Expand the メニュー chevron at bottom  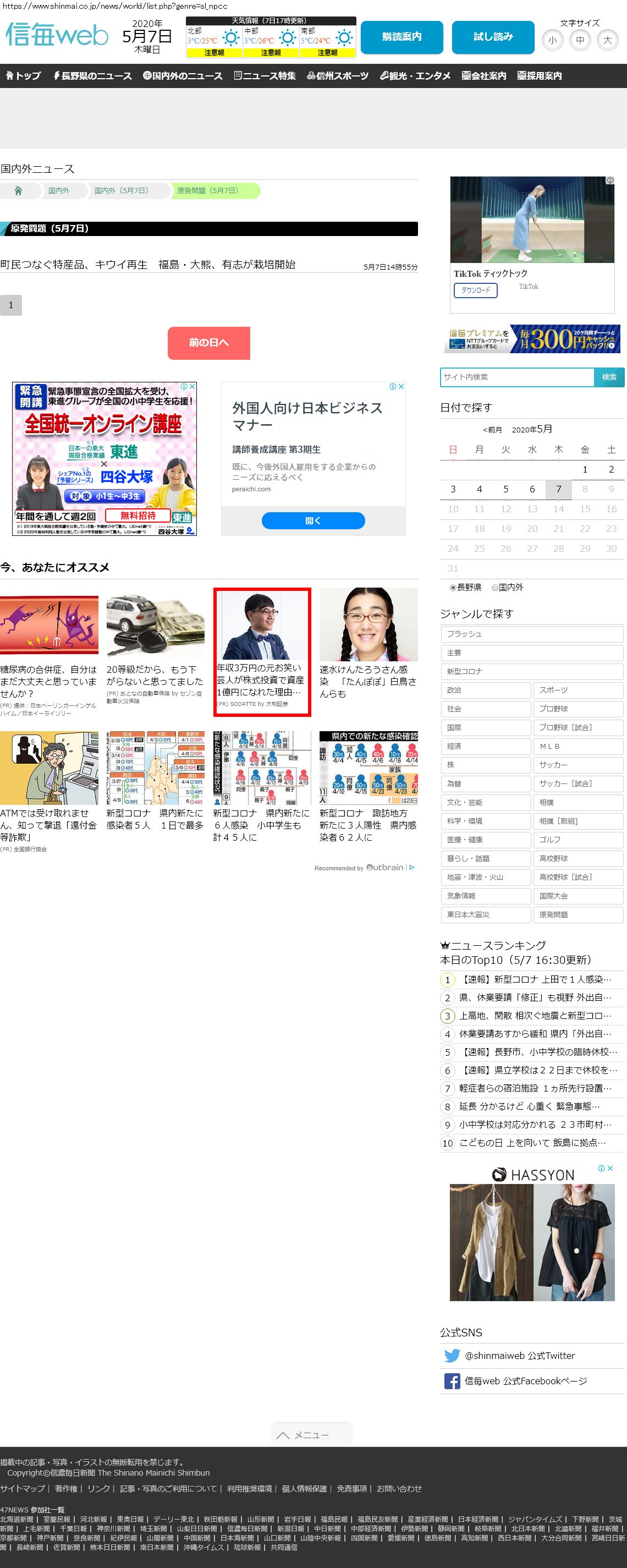tap(283, 1435)
